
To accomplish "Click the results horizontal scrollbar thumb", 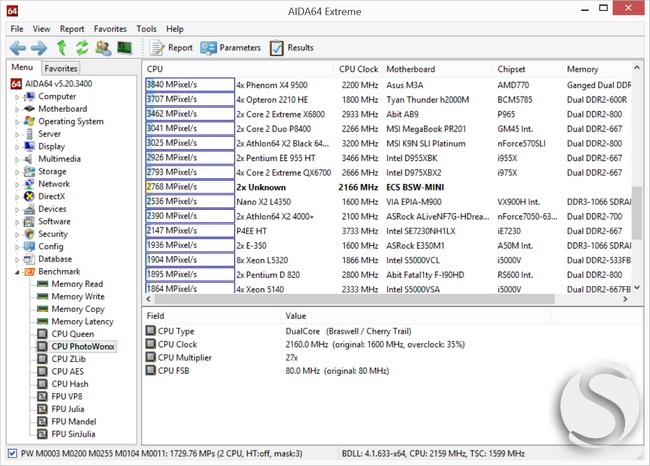I will tap(354, 299).
